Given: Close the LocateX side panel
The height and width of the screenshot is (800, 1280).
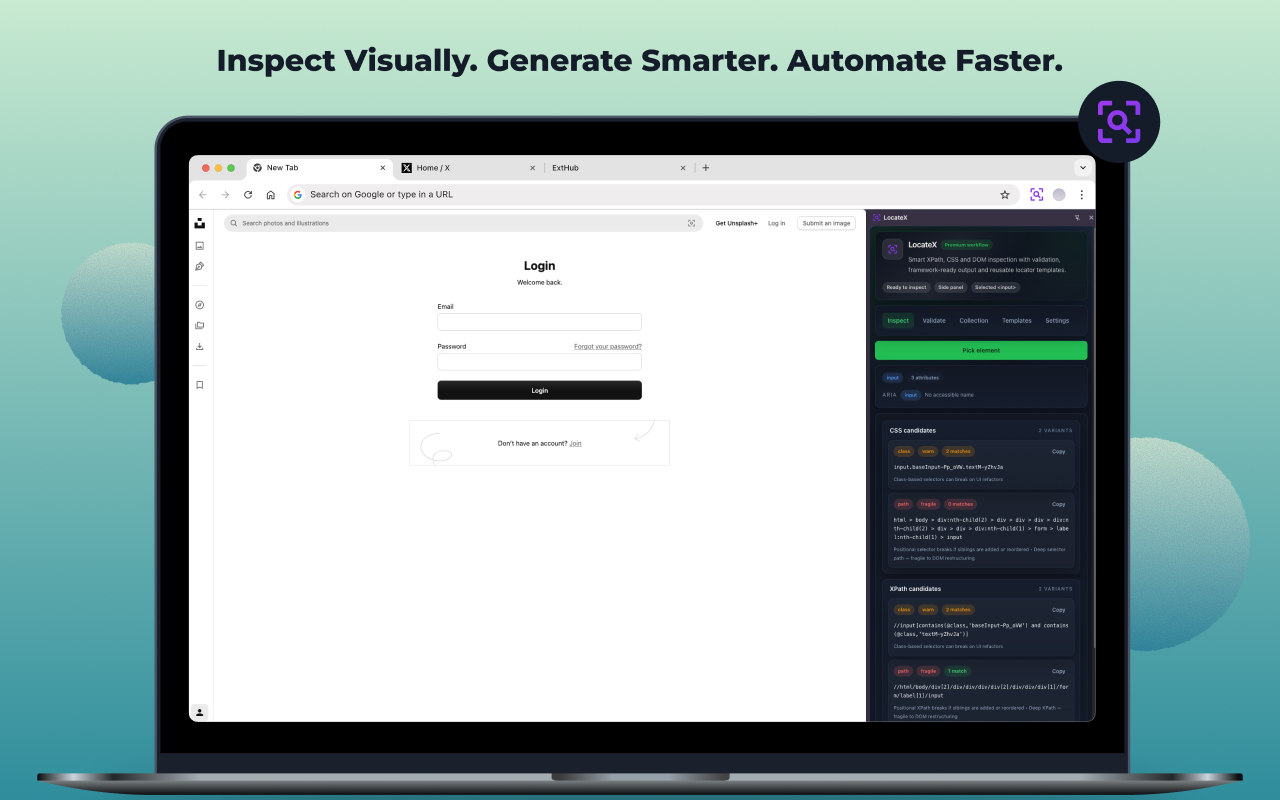Looking at the screenshot, I should point(1091,217).
